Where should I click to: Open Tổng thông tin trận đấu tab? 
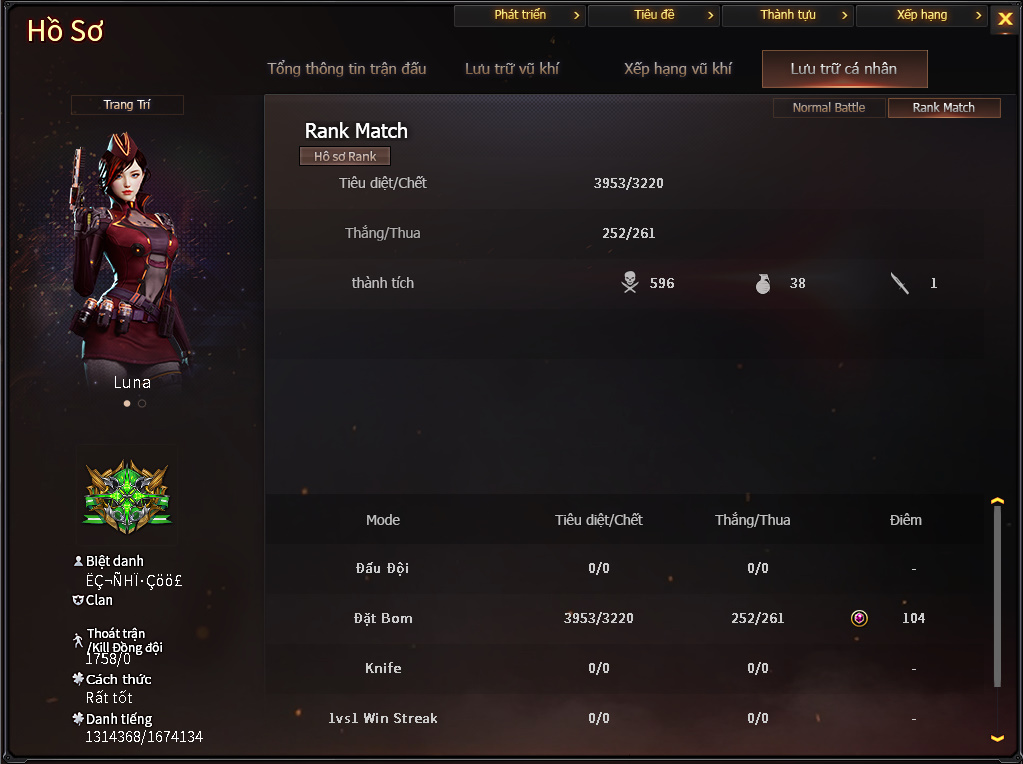point(346,69)
